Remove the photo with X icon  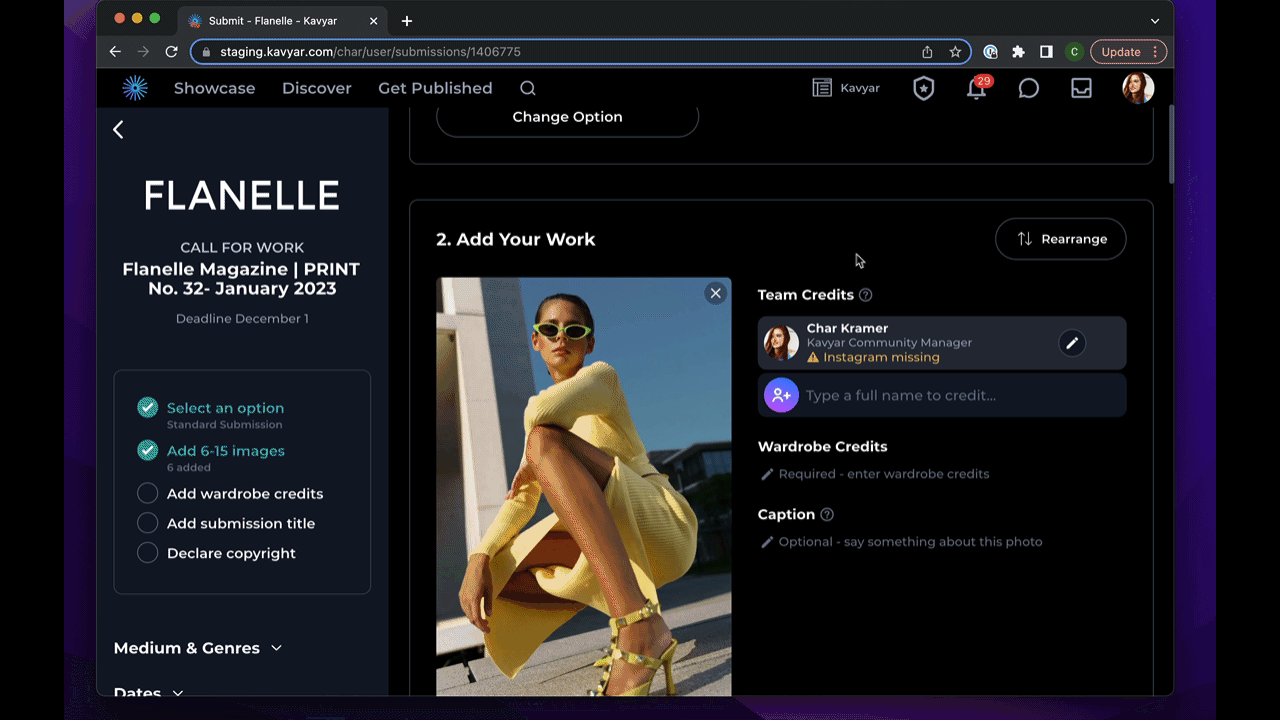pyautogui.click(x=715, y=293)
